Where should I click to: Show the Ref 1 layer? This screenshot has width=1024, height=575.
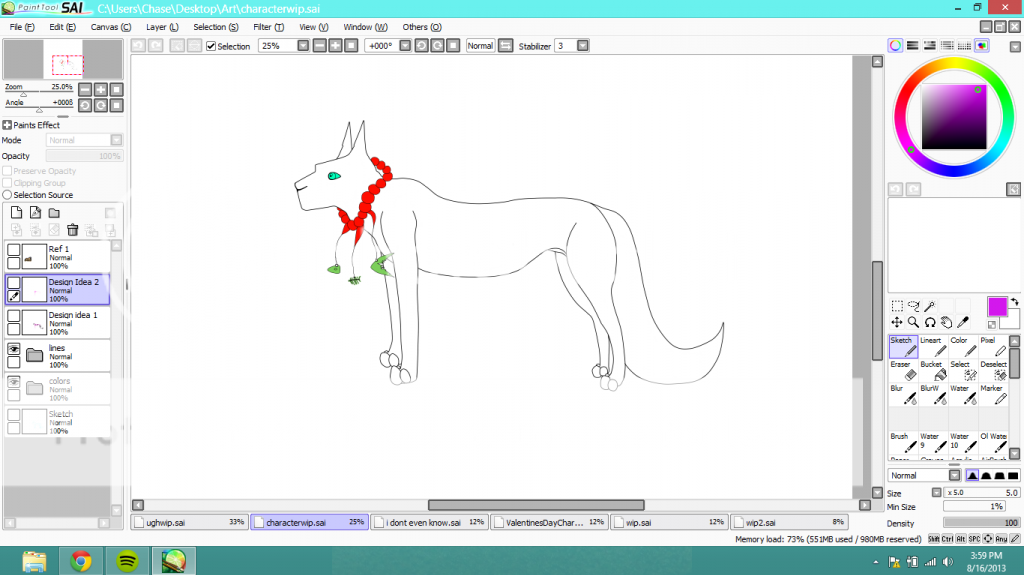point(14,250)
